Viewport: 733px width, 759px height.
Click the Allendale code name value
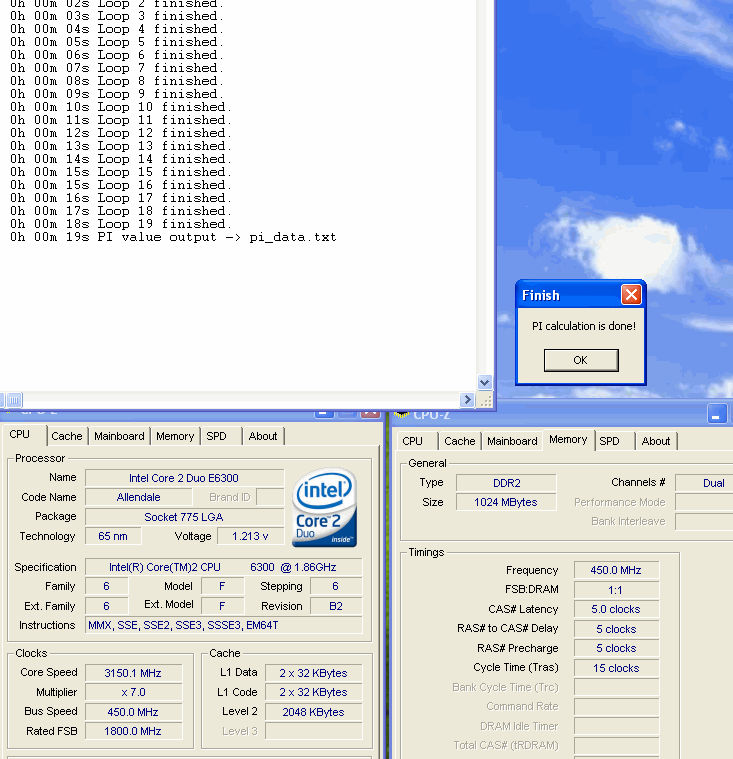(138, 497)
